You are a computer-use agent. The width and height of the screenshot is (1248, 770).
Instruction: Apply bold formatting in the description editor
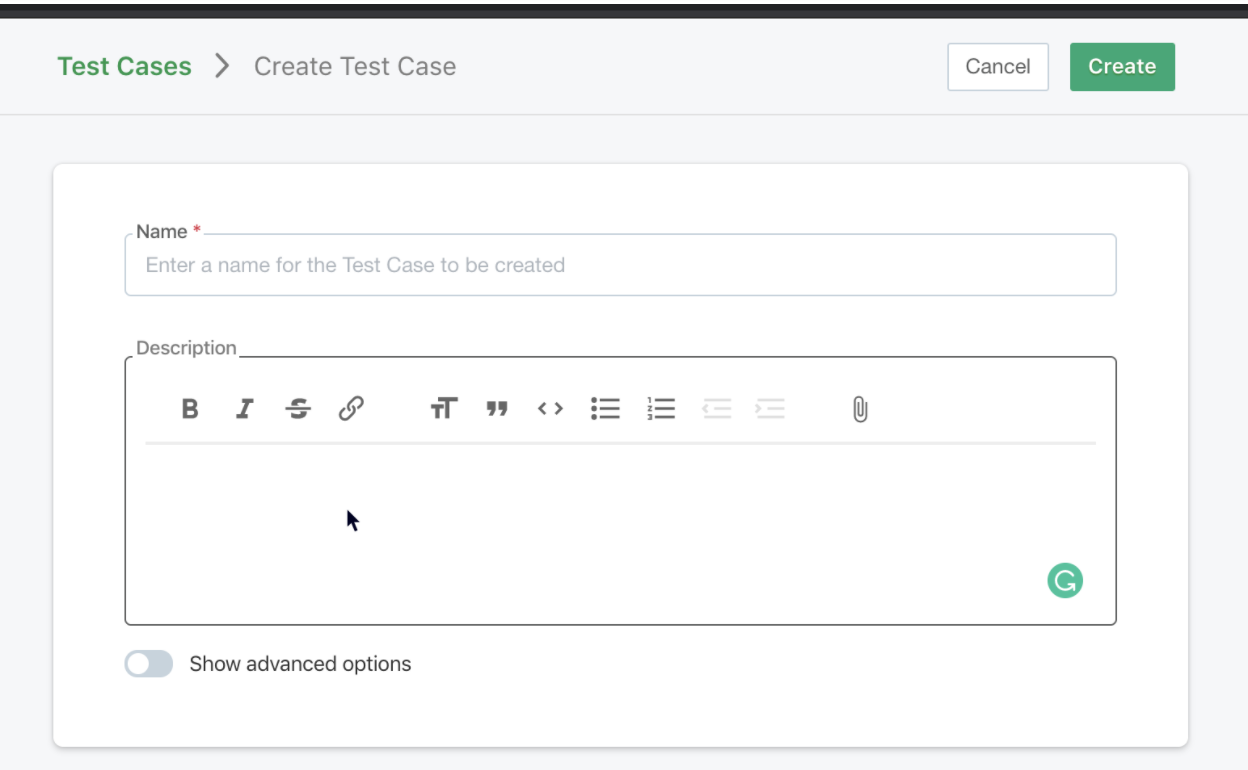(x=190, y=408)
